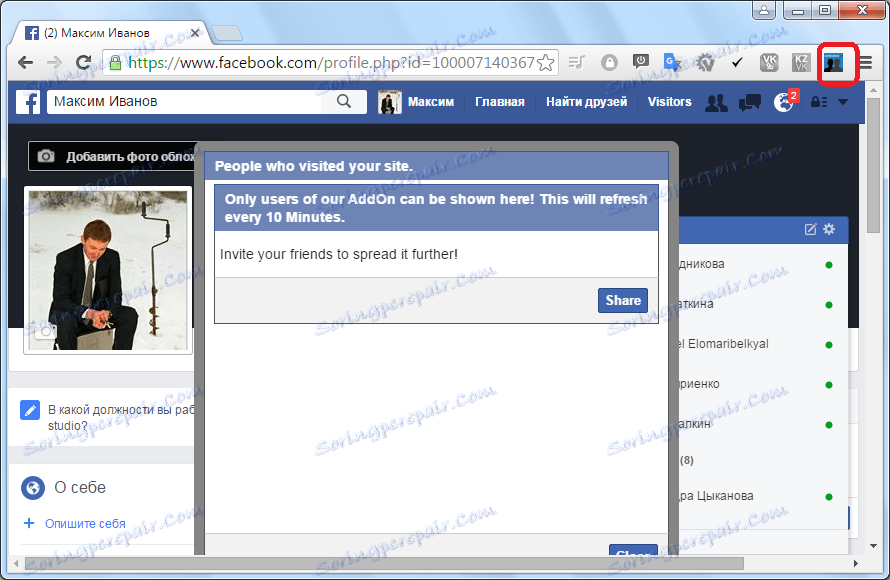The image size is (890, 580).
Task: Open the VK extension icon in browser toolbar
Action: [769, 62]
